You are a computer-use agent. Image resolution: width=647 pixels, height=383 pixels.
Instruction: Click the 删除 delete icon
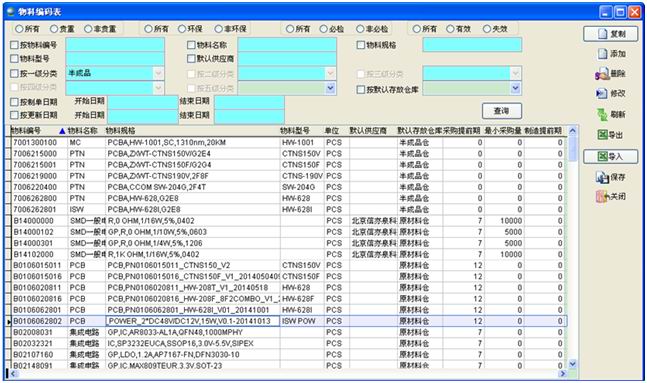pyautogui.click(x=602, y=74)
